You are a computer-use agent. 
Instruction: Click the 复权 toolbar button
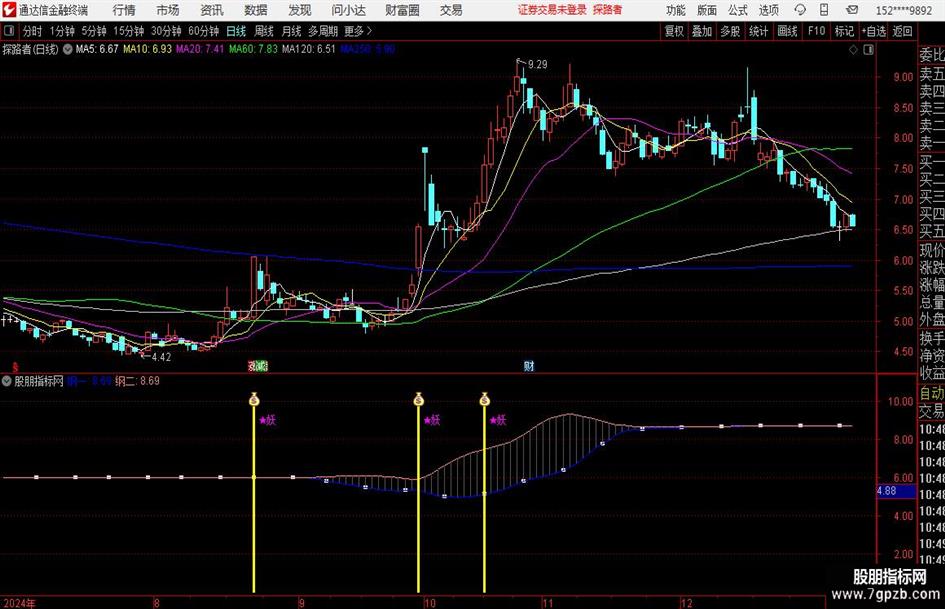click(674, 31)
